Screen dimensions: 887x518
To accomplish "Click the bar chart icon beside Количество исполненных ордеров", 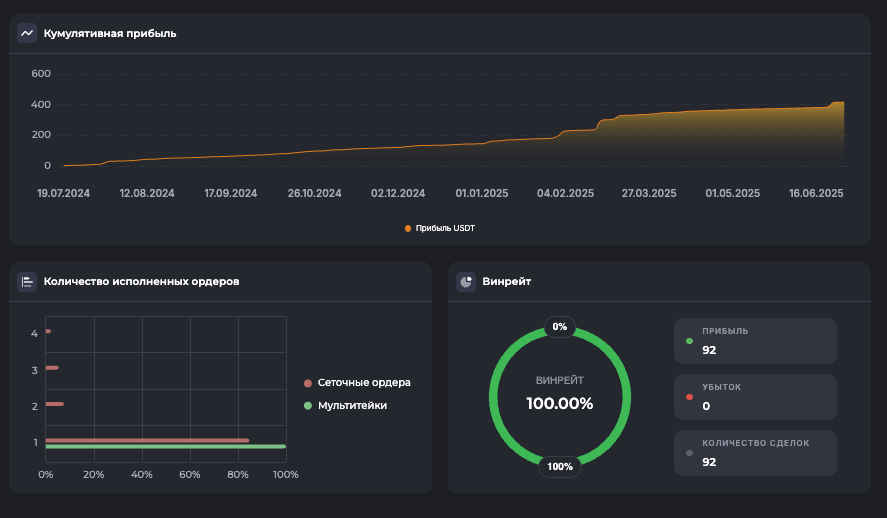I will (x=27, y=282).
